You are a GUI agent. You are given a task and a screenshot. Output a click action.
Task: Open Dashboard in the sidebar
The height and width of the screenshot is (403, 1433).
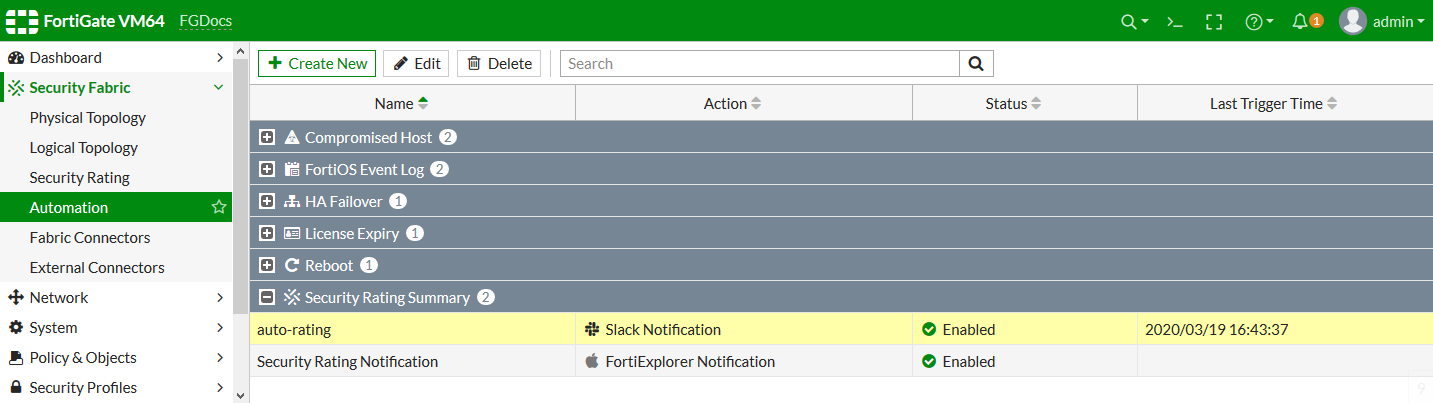pyautogui.click(x=66, y=58)
